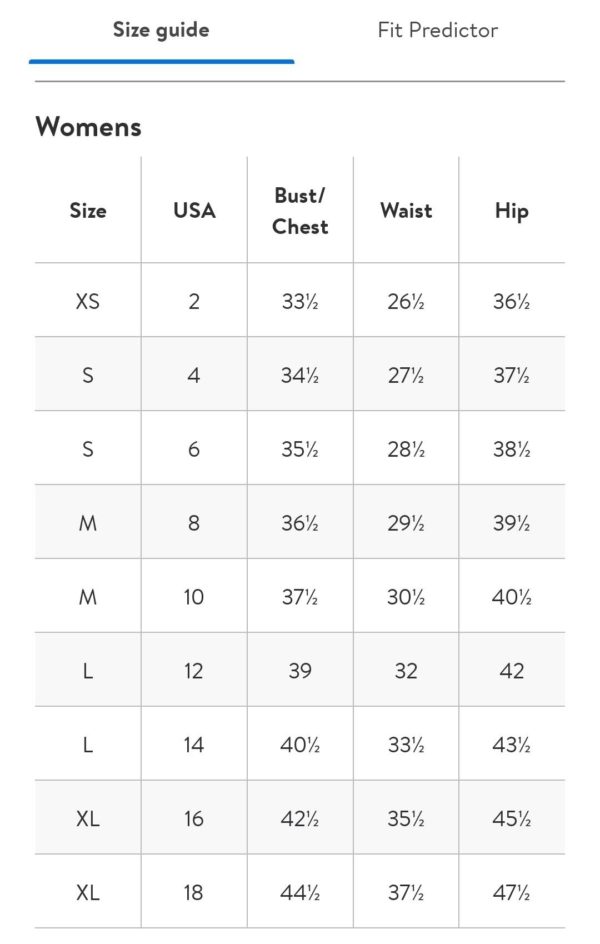The width and height of the screenshot is (600, 944).
Task: Select the 36½ bust value for size 8
Action: [x=300, y=523]
